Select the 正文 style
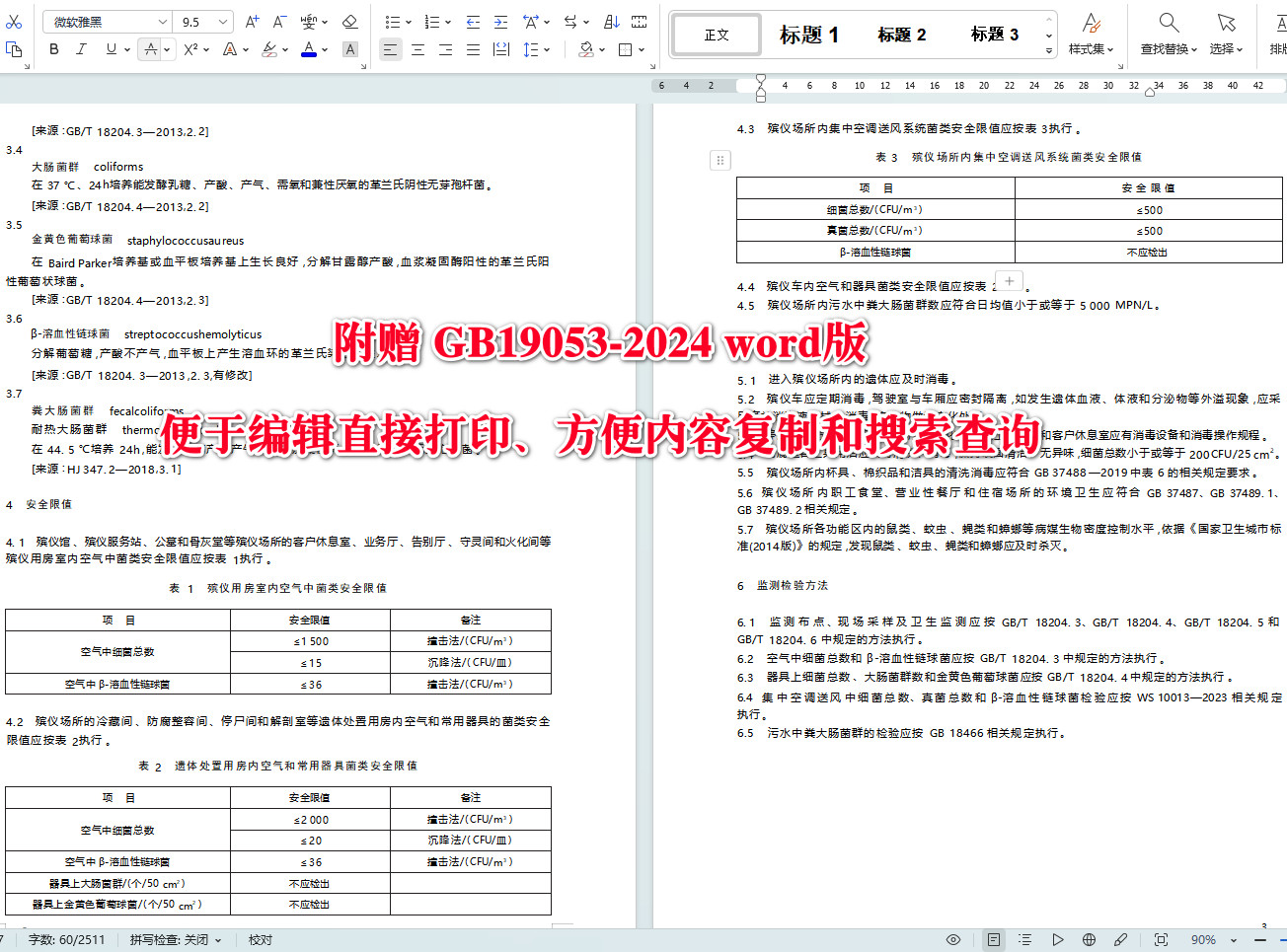The image size is (1287, 952). tap(715, 35)
